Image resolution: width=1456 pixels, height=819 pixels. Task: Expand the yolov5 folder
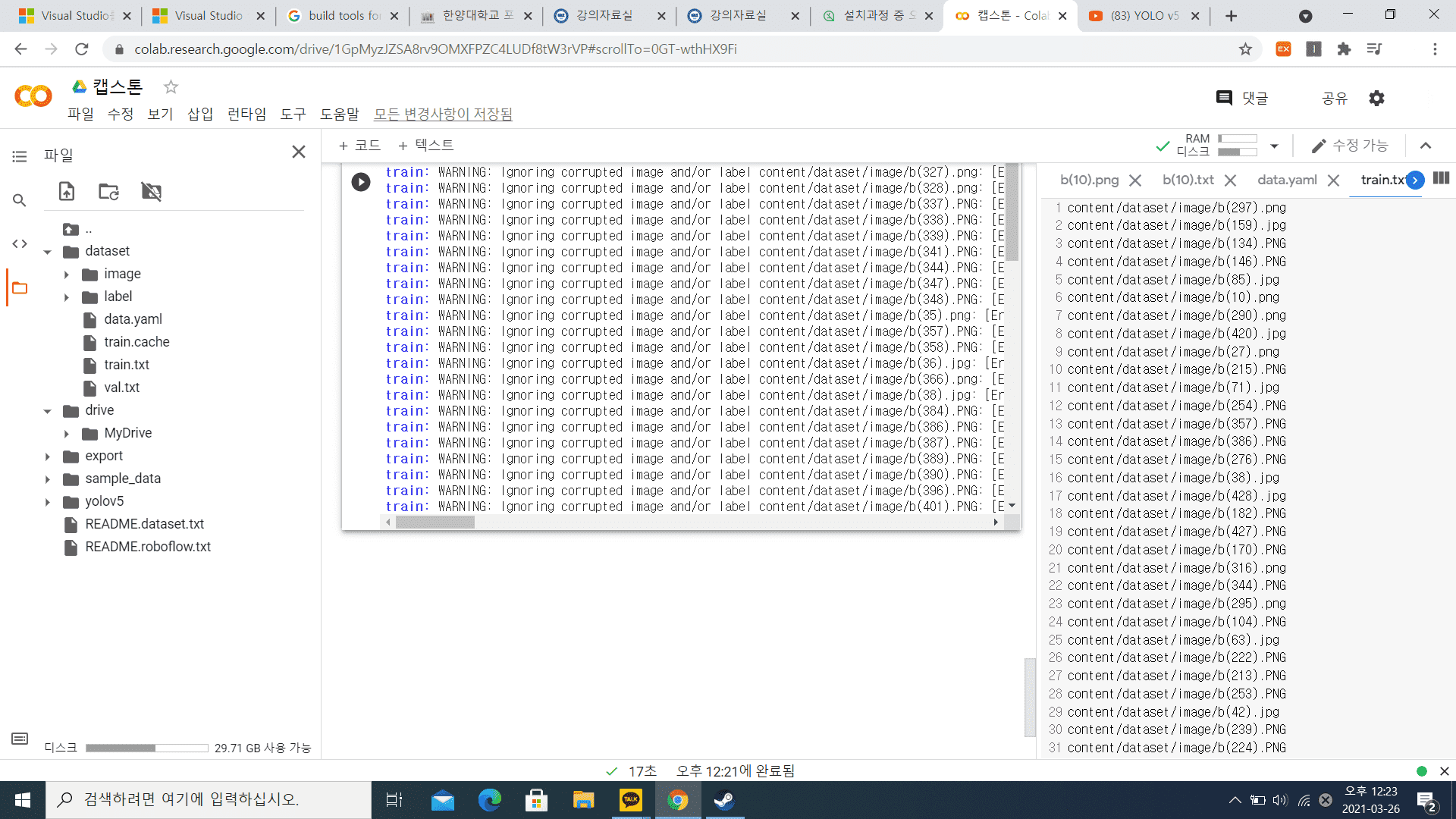47,502
